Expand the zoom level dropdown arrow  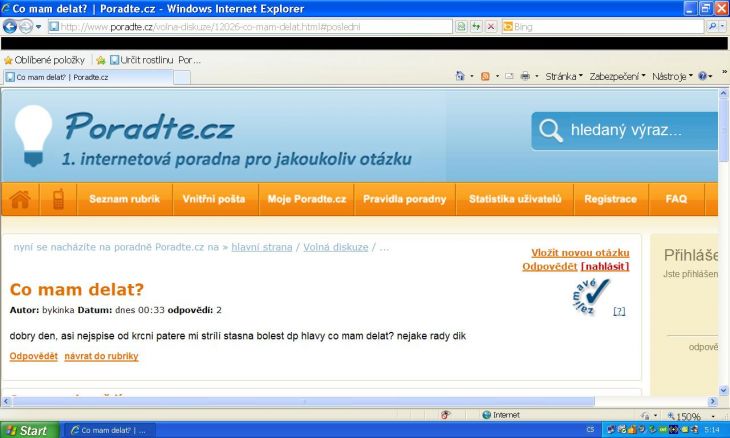(713, 416)
